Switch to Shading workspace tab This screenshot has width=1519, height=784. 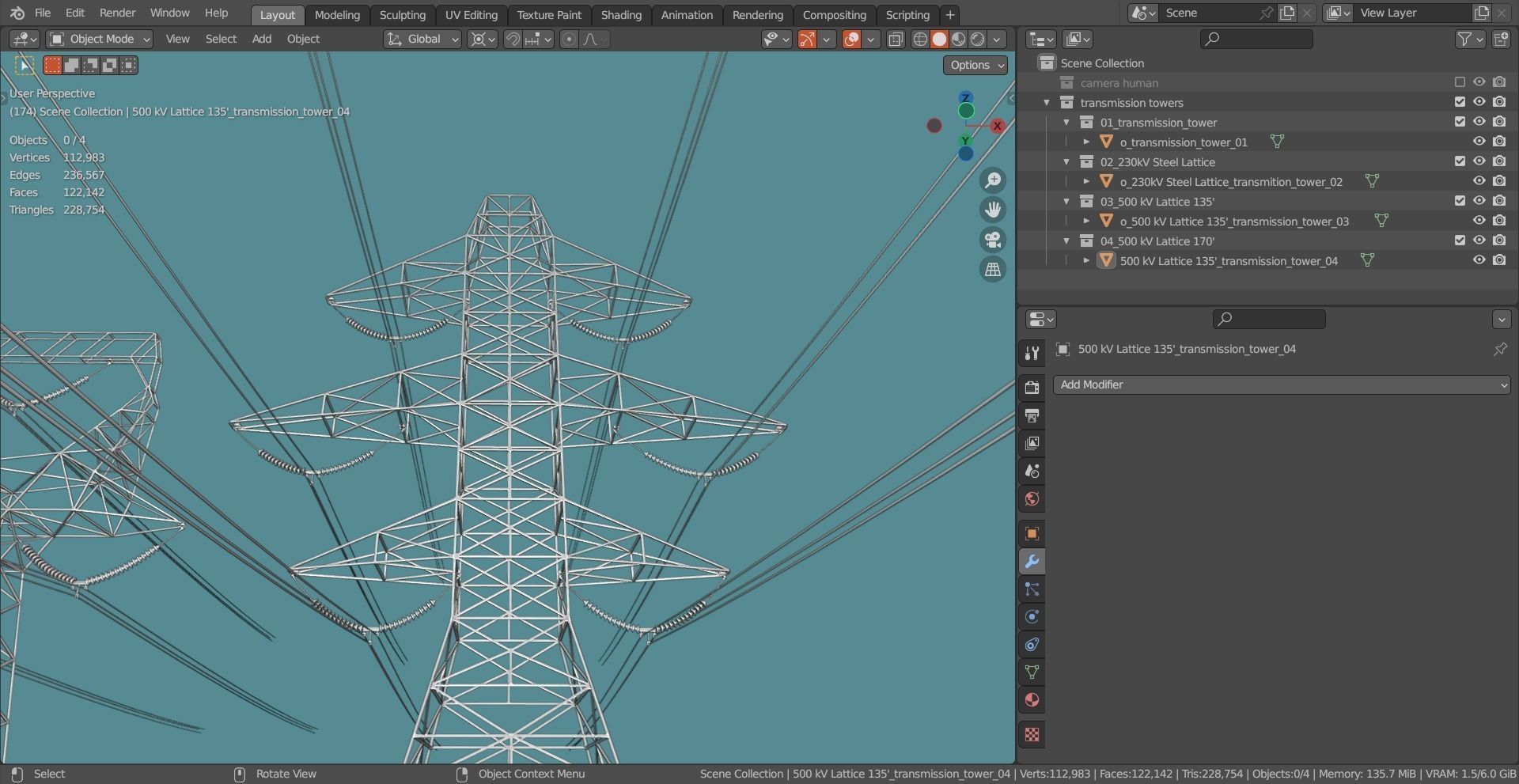[621, 15]
